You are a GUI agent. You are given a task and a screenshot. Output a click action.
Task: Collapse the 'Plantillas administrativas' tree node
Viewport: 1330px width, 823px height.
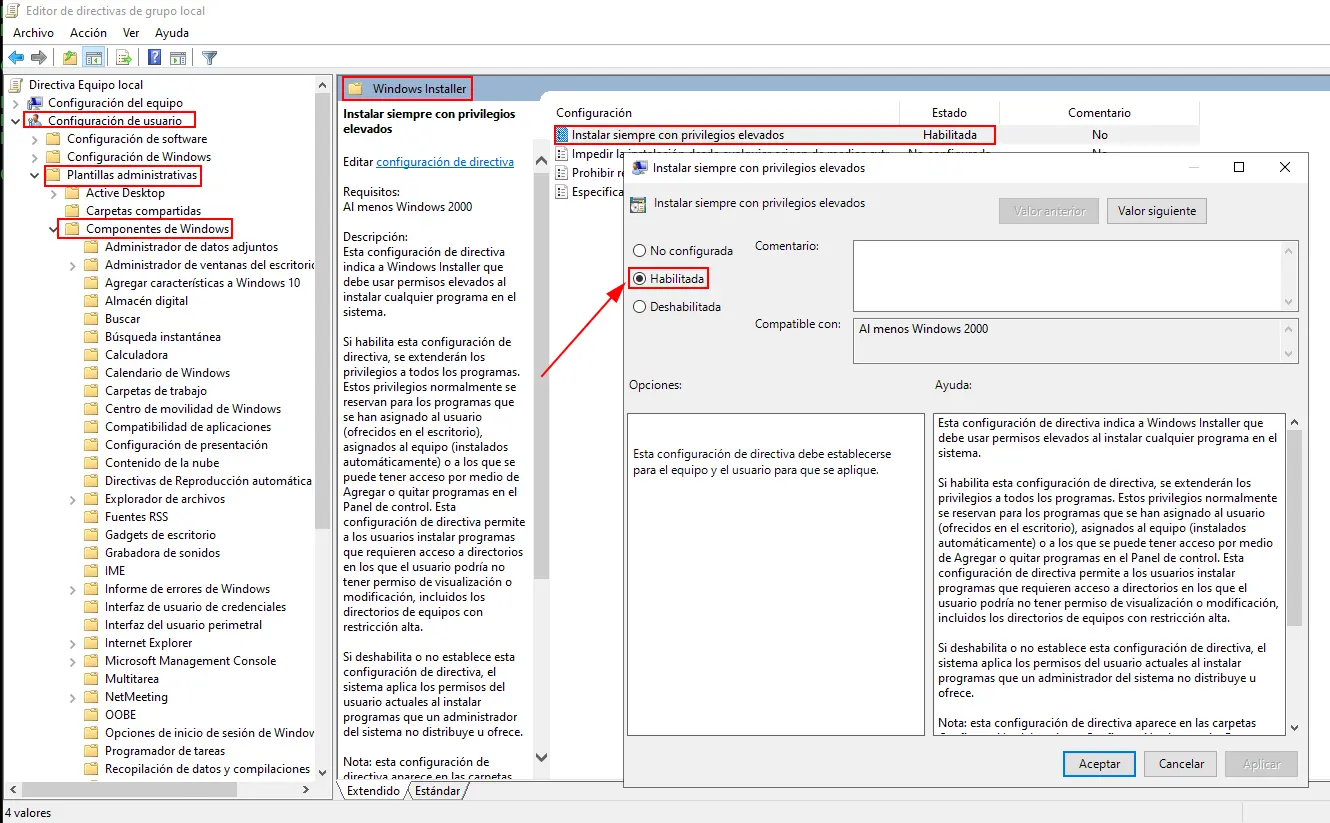point(35,175)
